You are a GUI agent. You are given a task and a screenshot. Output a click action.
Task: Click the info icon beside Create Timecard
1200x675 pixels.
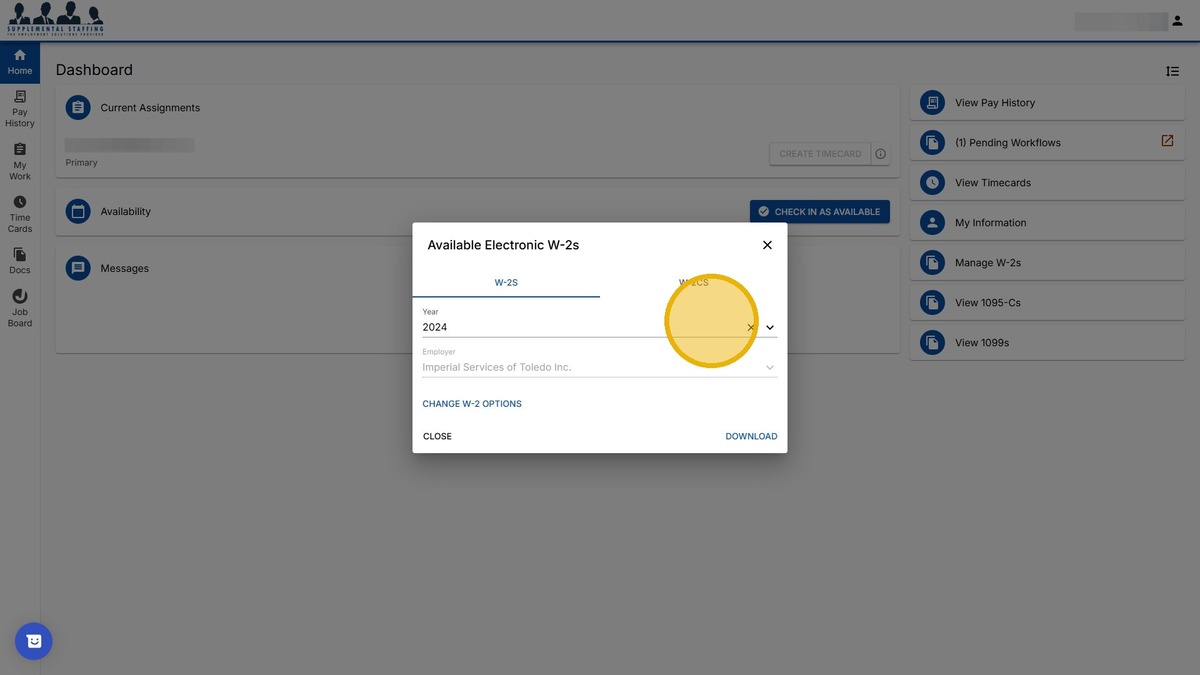click(880, 154)
